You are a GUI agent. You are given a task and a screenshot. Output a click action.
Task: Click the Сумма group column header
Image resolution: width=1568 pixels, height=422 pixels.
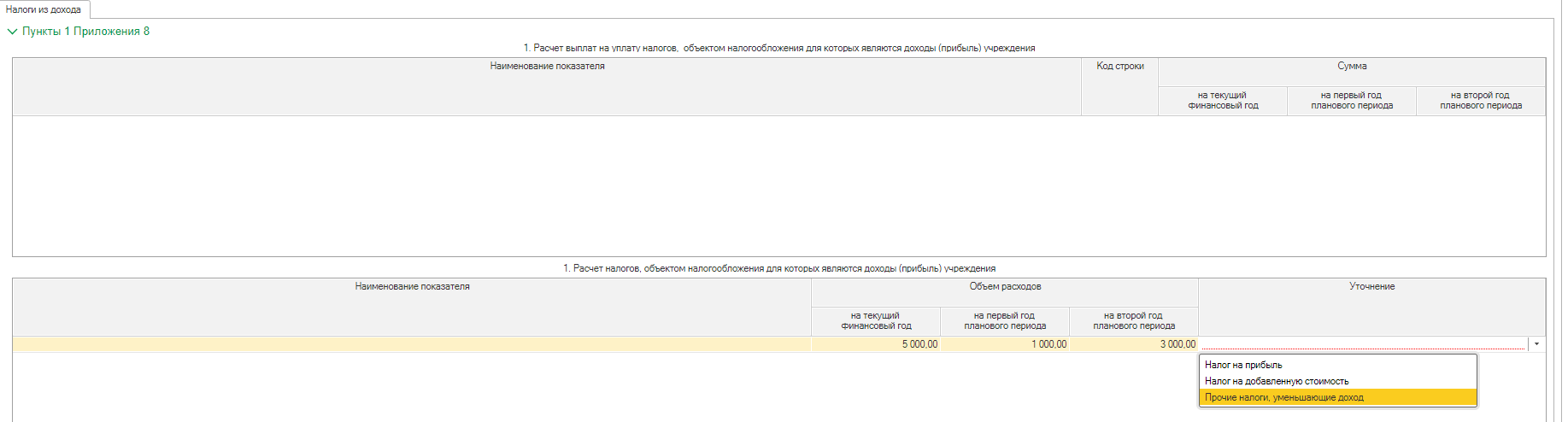pos(1351,66)
